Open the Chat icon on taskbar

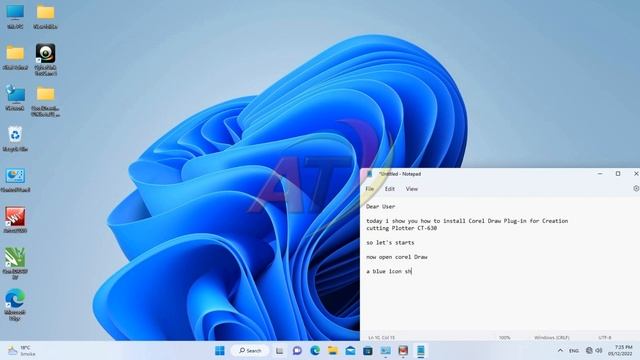297,351
